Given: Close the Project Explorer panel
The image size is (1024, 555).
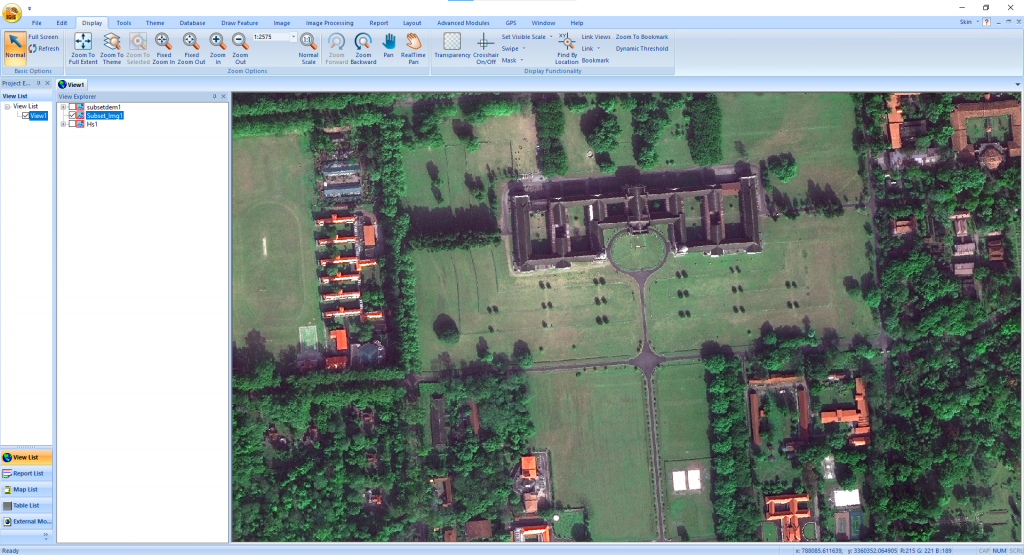Looking at the screenshot, I should [x=47, y=84].
